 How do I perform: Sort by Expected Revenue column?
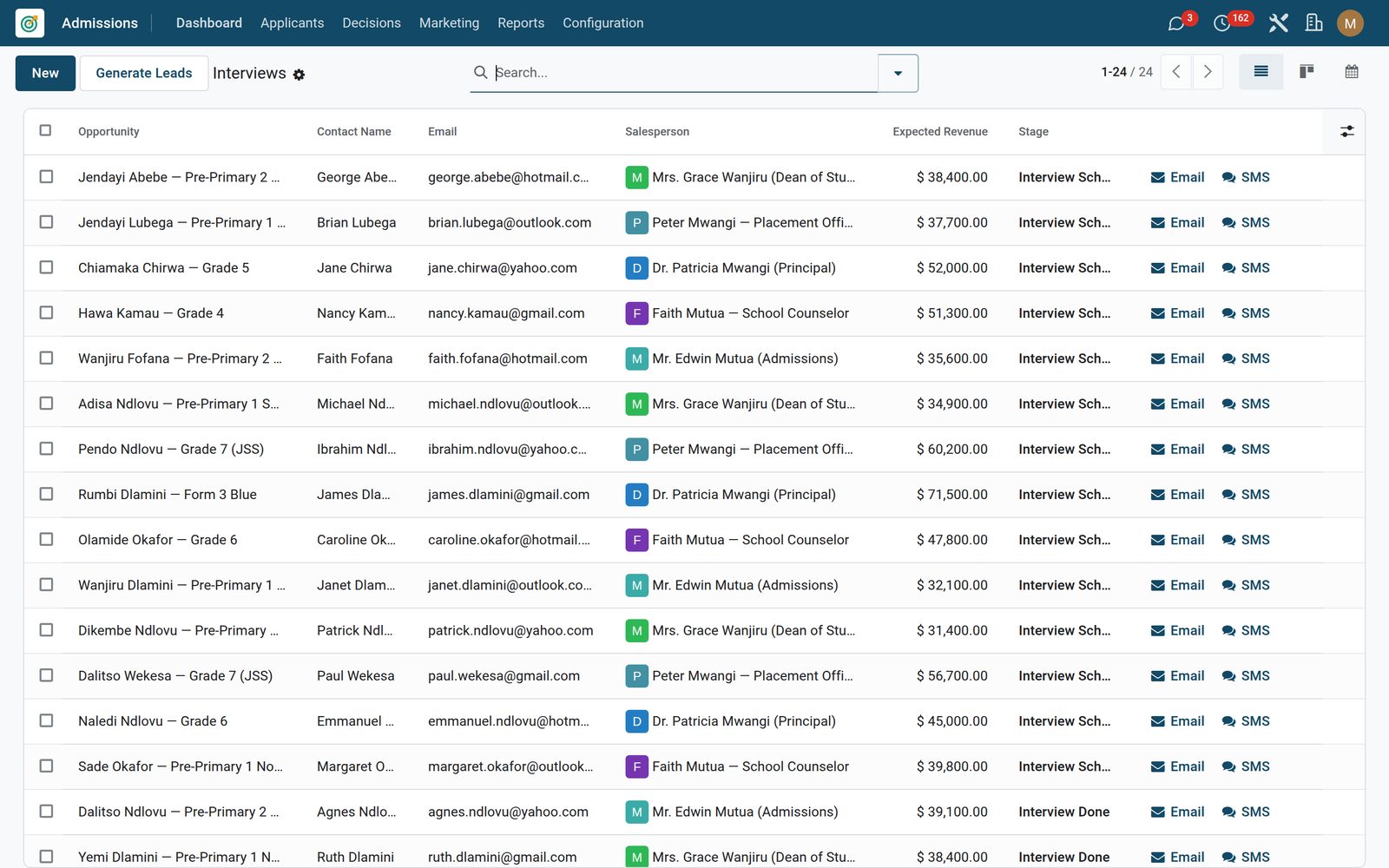pyautogui.click(x=940, y=132)
